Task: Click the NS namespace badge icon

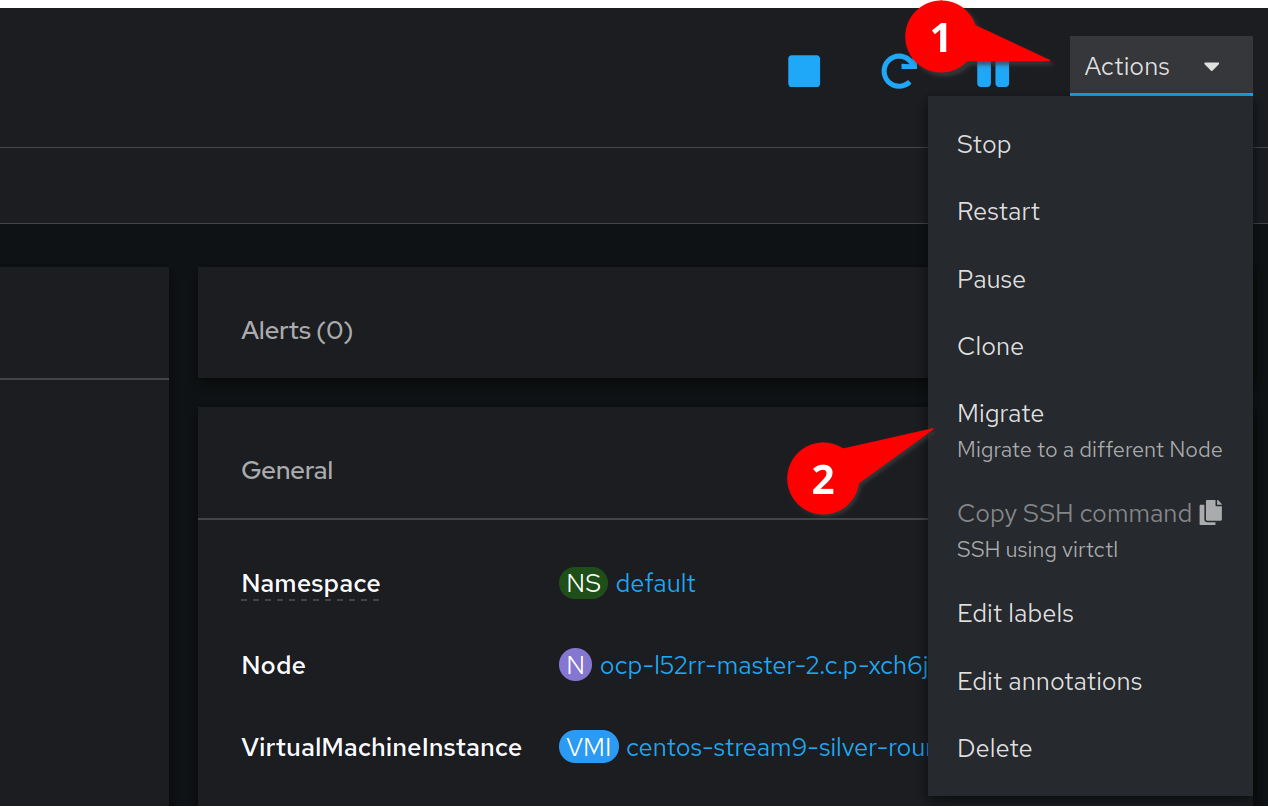Action: coord(583,583)
